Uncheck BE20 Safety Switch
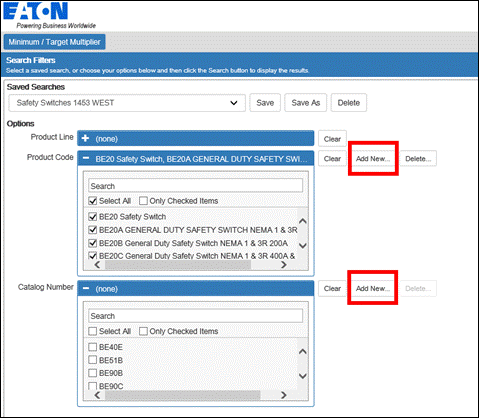479x418 pixels. coord(93,217)
